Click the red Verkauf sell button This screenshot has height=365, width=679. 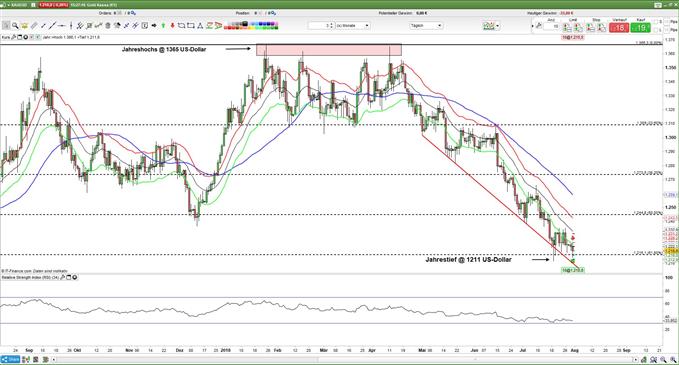(x=619, y=28)
